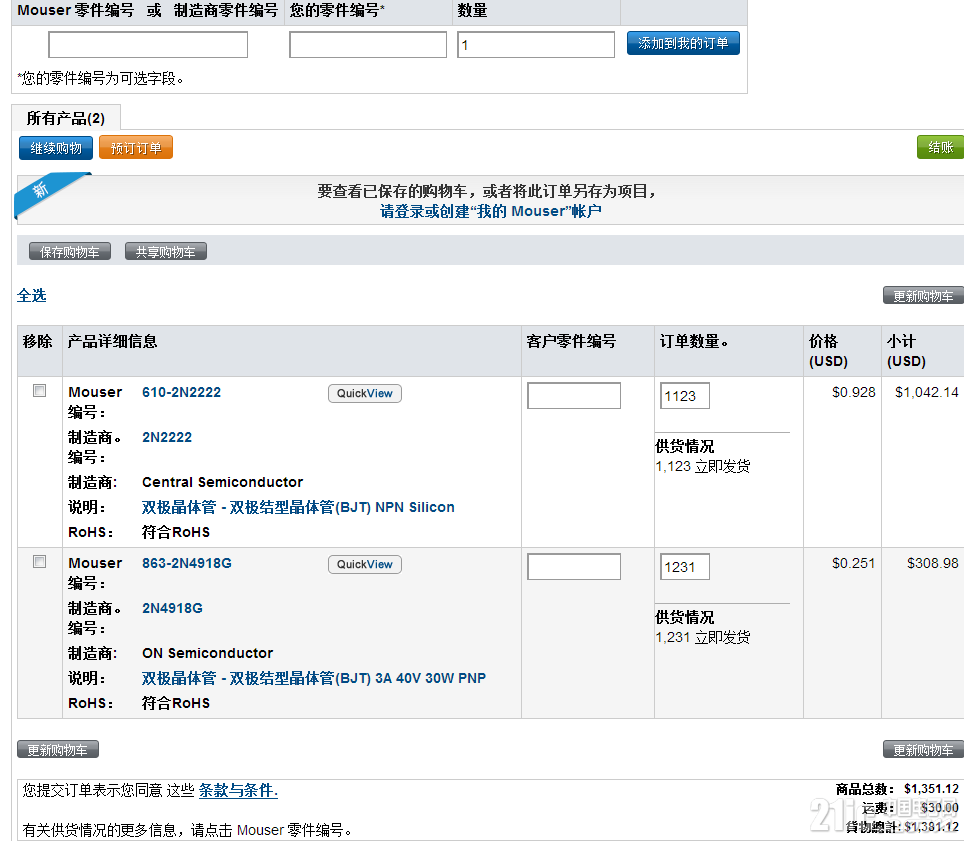The image size is (964, 841).
Task: Click the 全选 select-all link
Action: (32, 296)
